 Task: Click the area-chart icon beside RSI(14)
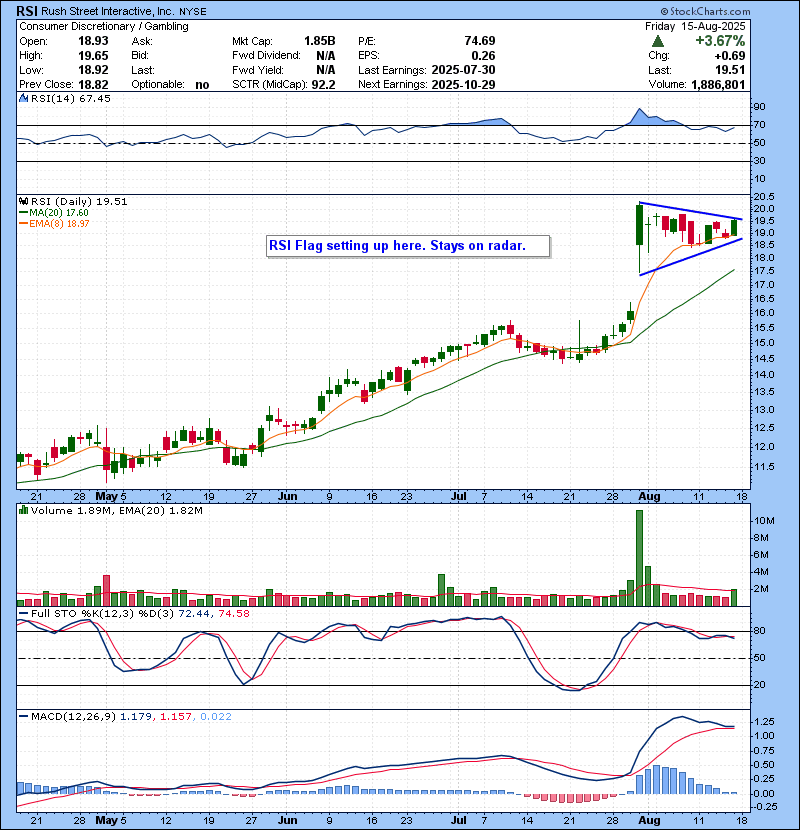click(23, 98)
